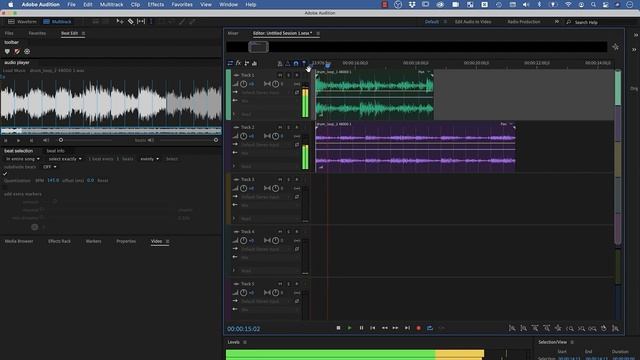The image size is (640, 360).
Task: Click the red Record button
Action: pyautogui.click(x=418, y=328)
